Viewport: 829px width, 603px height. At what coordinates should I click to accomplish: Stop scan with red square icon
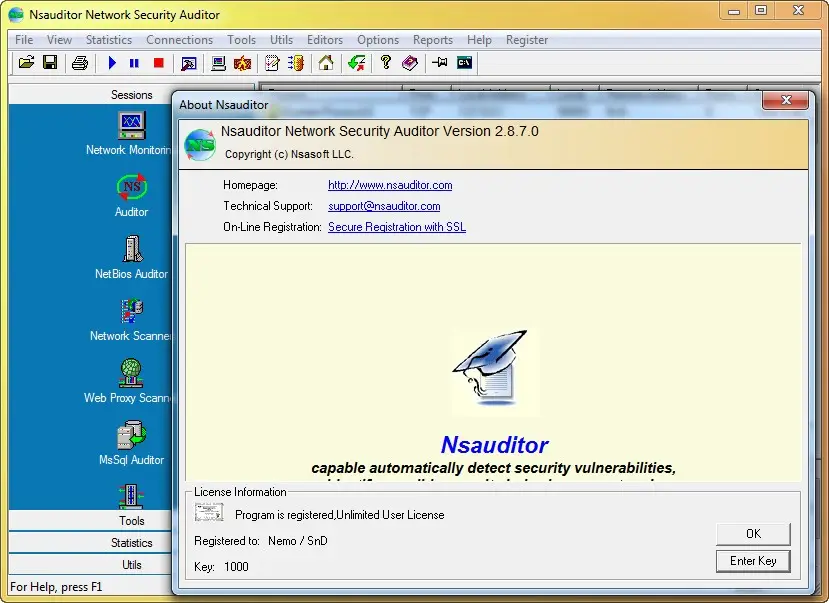point(159,63)
